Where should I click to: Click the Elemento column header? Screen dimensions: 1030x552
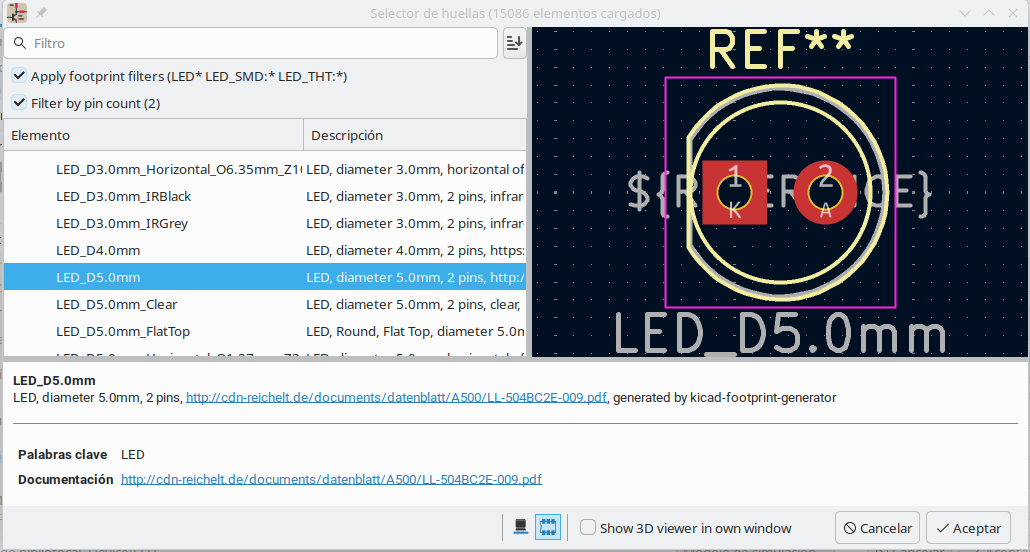[153, 135]
